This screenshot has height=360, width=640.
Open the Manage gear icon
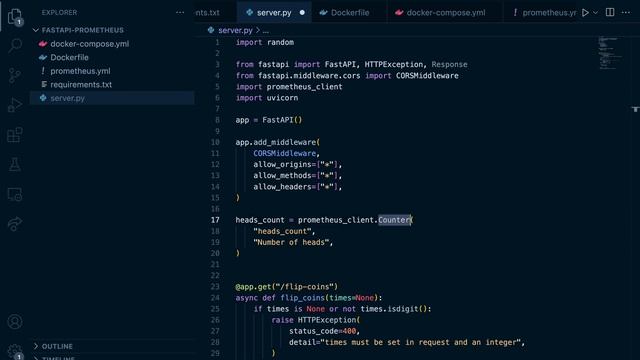(x=15, y=351)
